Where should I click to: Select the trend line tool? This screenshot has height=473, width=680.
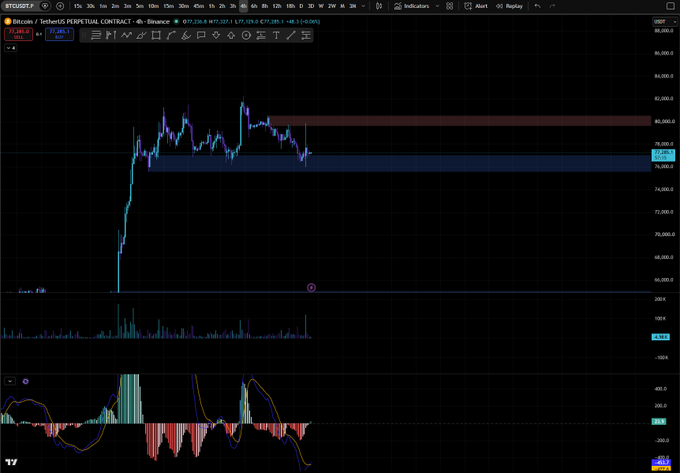coord(291,36)
